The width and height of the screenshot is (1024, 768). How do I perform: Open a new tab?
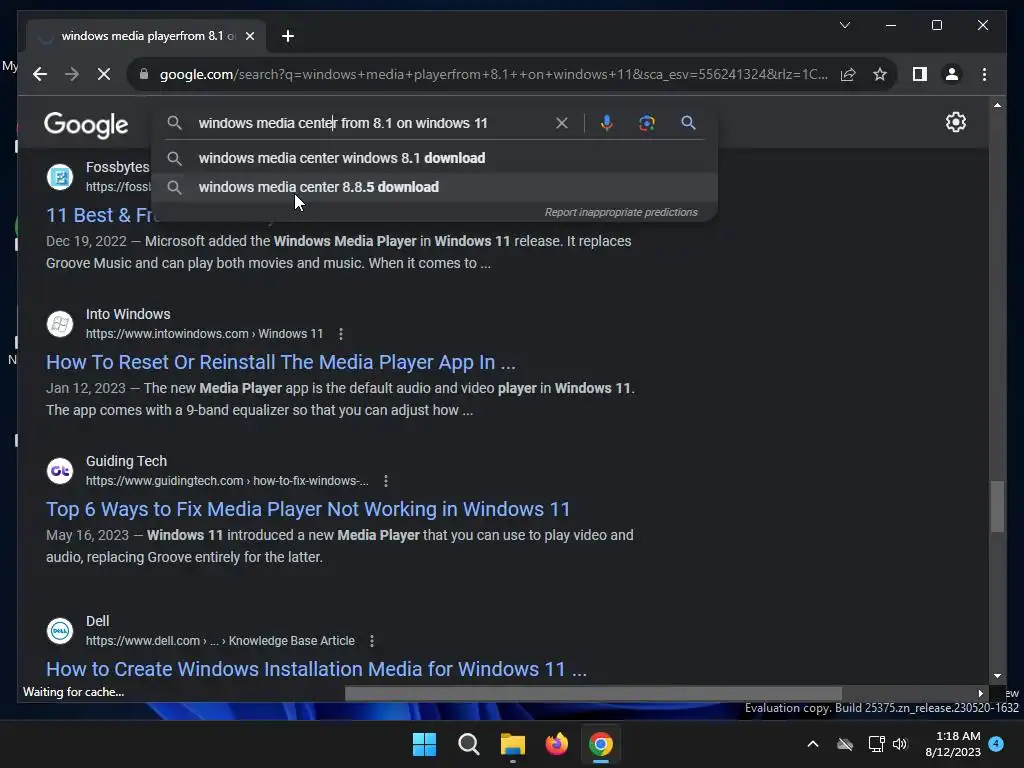click(288, 37)
